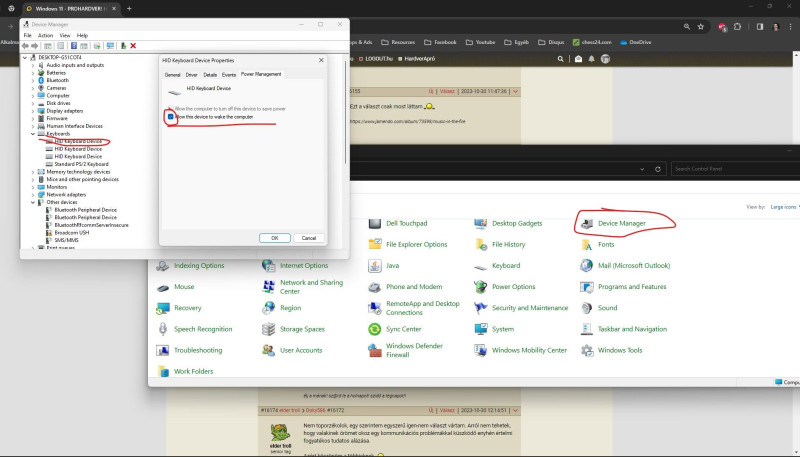Viewport: 800px width, 457px height.
Task: Open Device Manager File menu
Action: pyautogui.click(x=28, y=36)
